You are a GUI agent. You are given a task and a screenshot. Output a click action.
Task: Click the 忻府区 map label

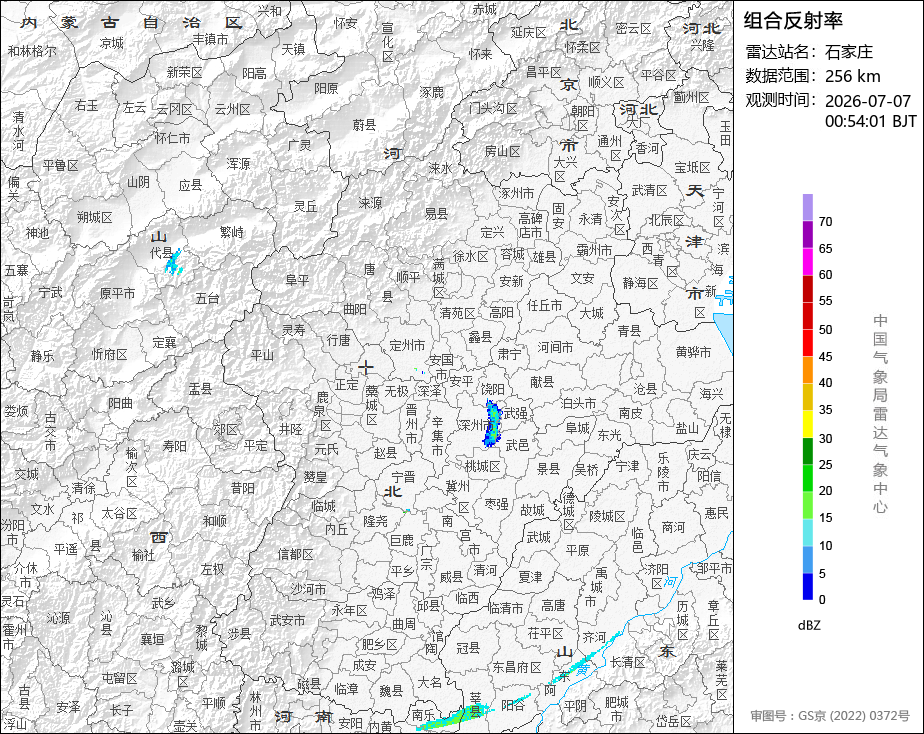[x=110, y=354]
